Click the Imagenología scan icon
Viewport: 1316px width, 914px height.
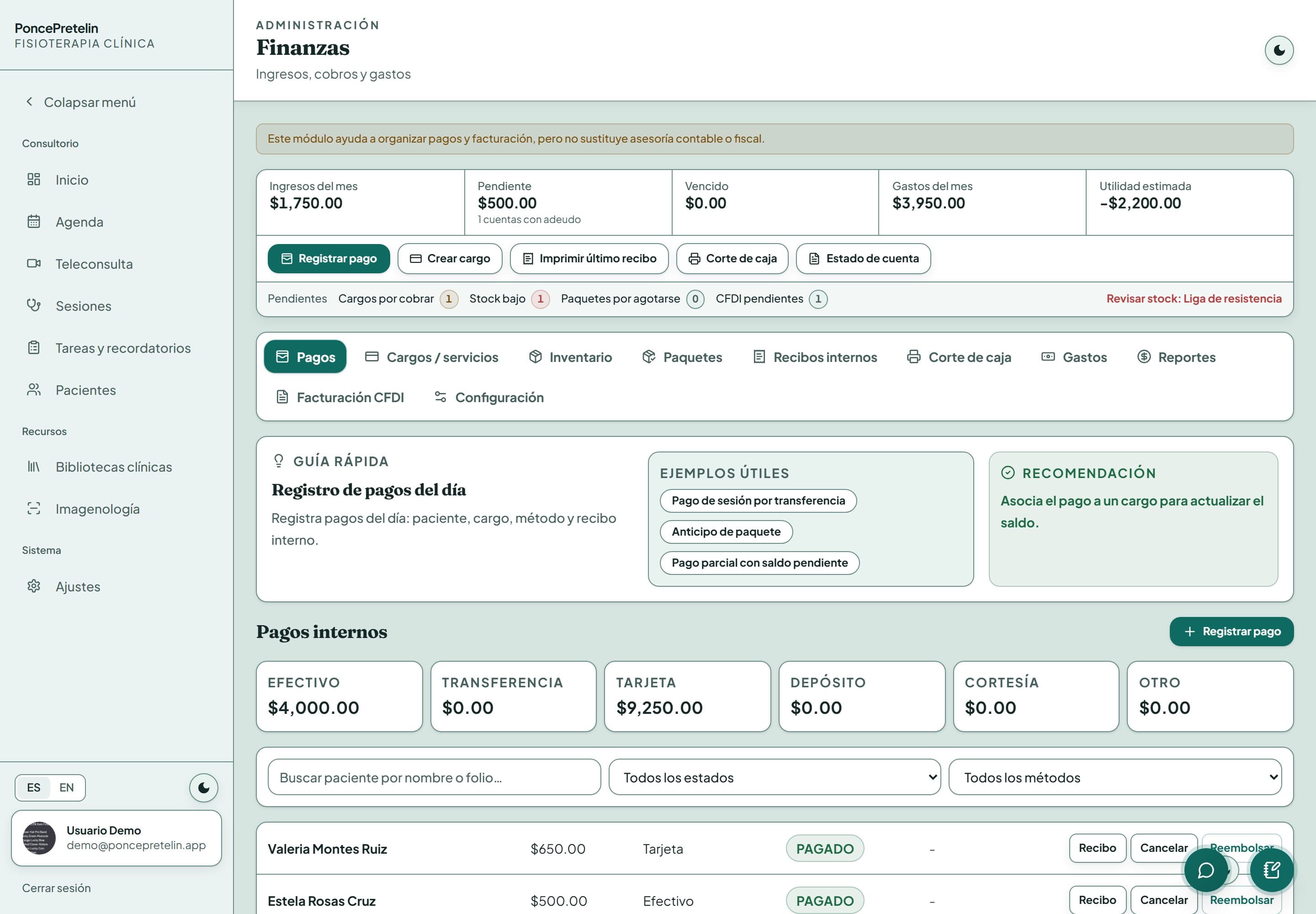click(x=34, y=509)
